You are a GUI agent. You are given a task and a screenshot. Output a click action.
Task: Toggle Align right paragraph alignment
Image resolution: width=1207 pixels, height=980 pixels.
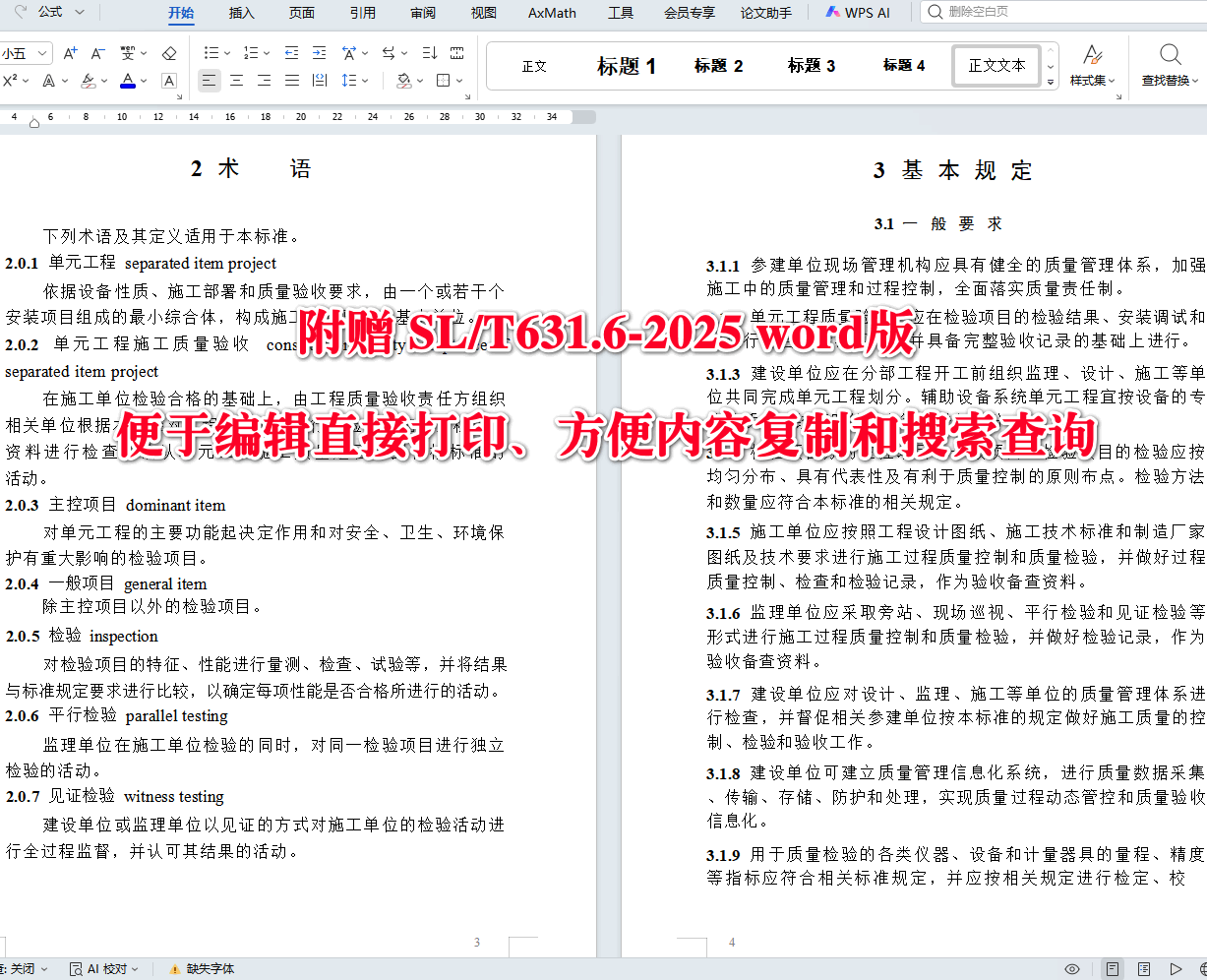[x=264, y=81]
